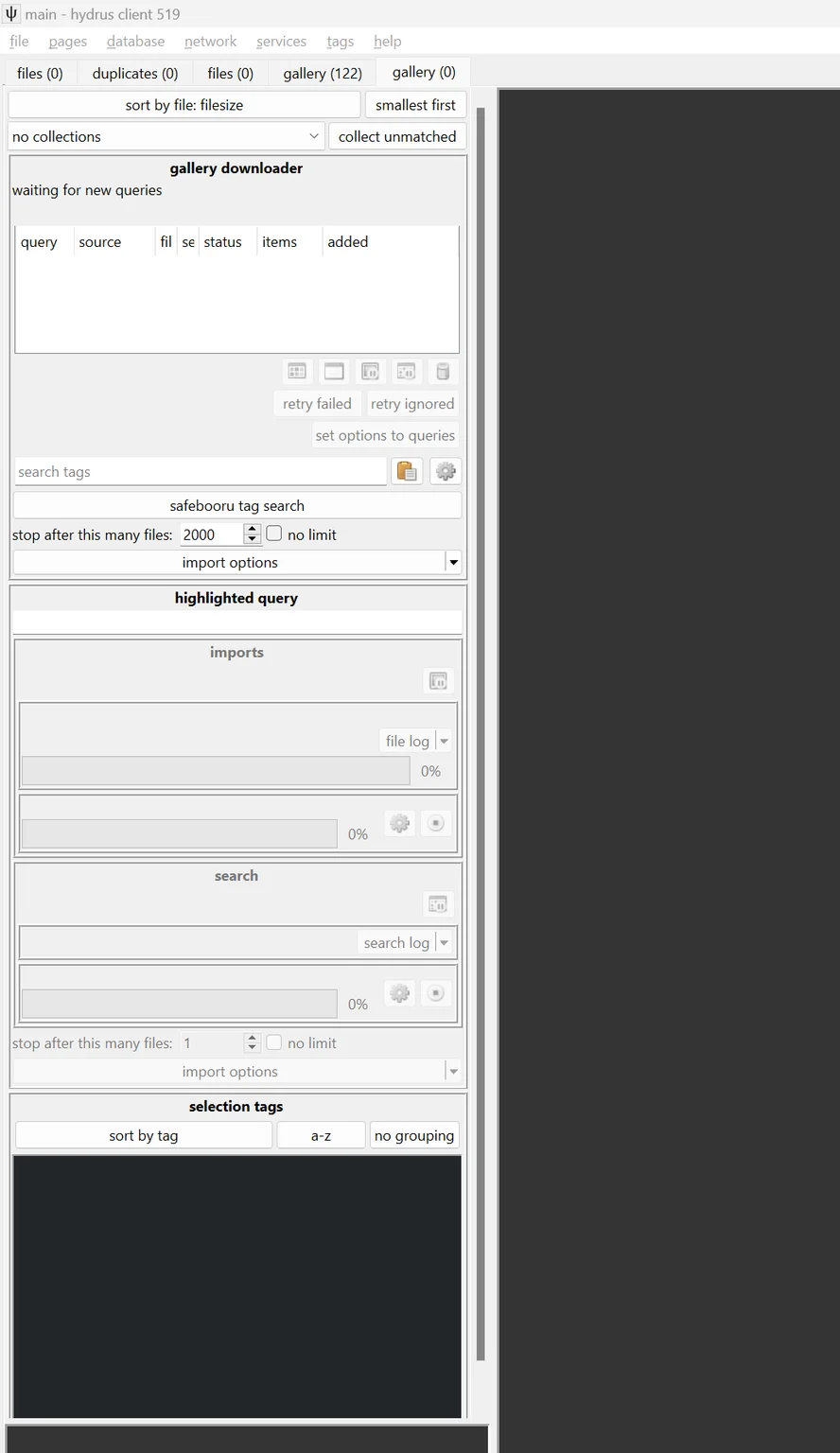This screenshot has height=1453, width=840.
Task: Click the highlighted query text field
Action: click(x=236, y=622)
